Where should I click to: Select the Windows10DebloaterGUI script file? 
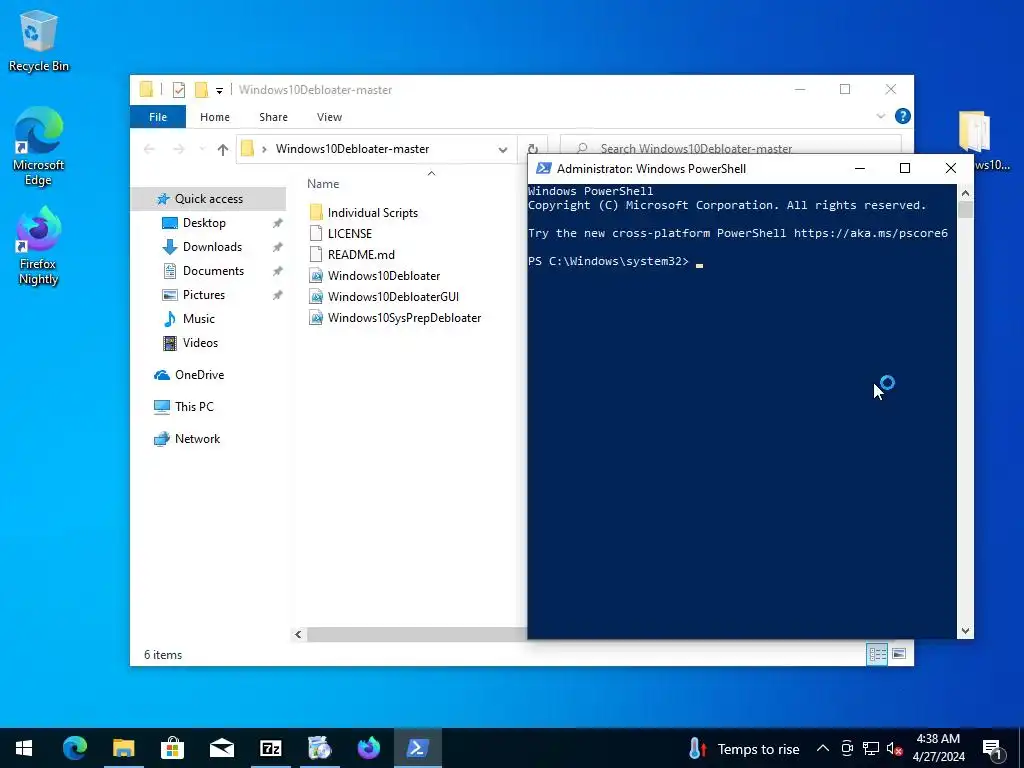[x=384, y=296]
